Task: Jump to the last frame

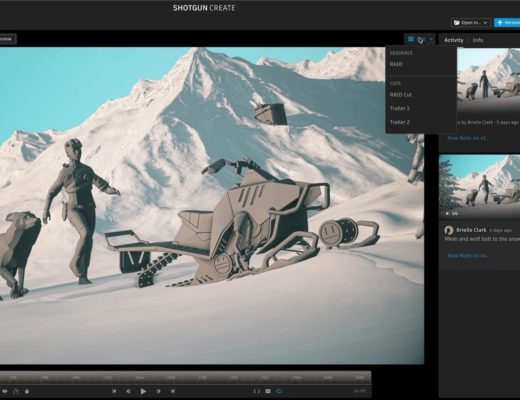Action: tap(173, 391)
